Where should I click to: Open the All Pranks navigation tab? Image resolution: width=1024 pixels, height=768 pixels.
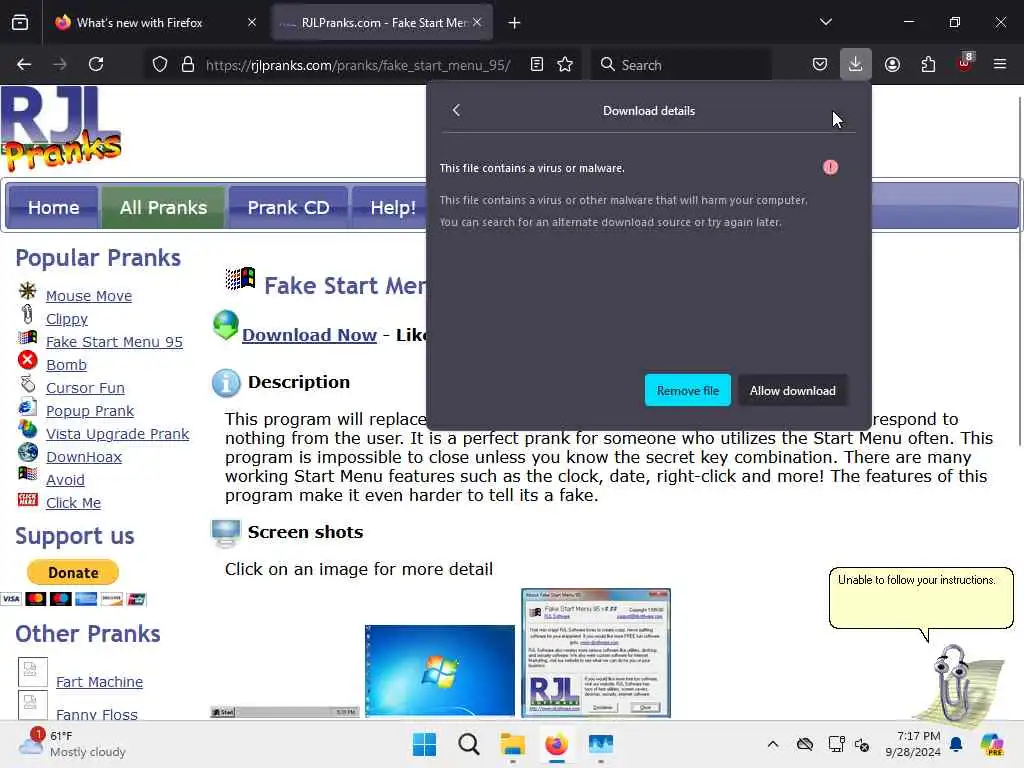[163, 208]
